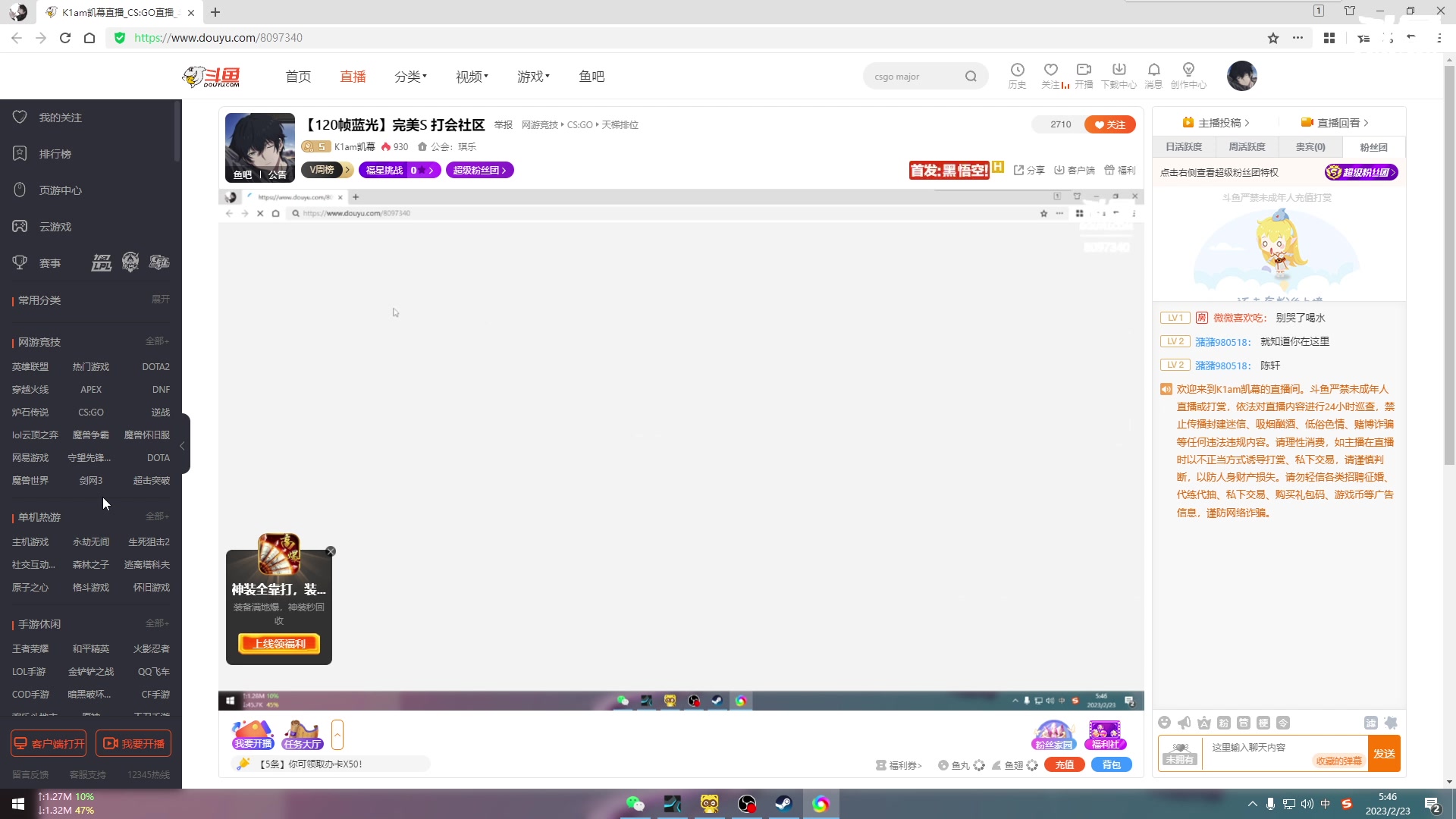The width and height of the screenshot is (1456, 819).
Task: Open 游戏 dropdown in top navigation
Action: (533, 77)
